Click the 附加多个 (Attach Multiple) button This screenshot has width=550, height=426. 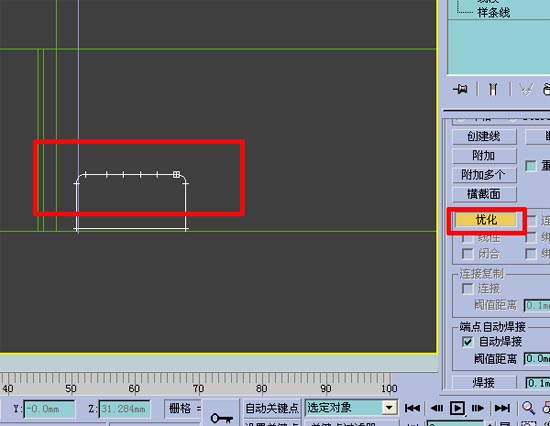484,174
